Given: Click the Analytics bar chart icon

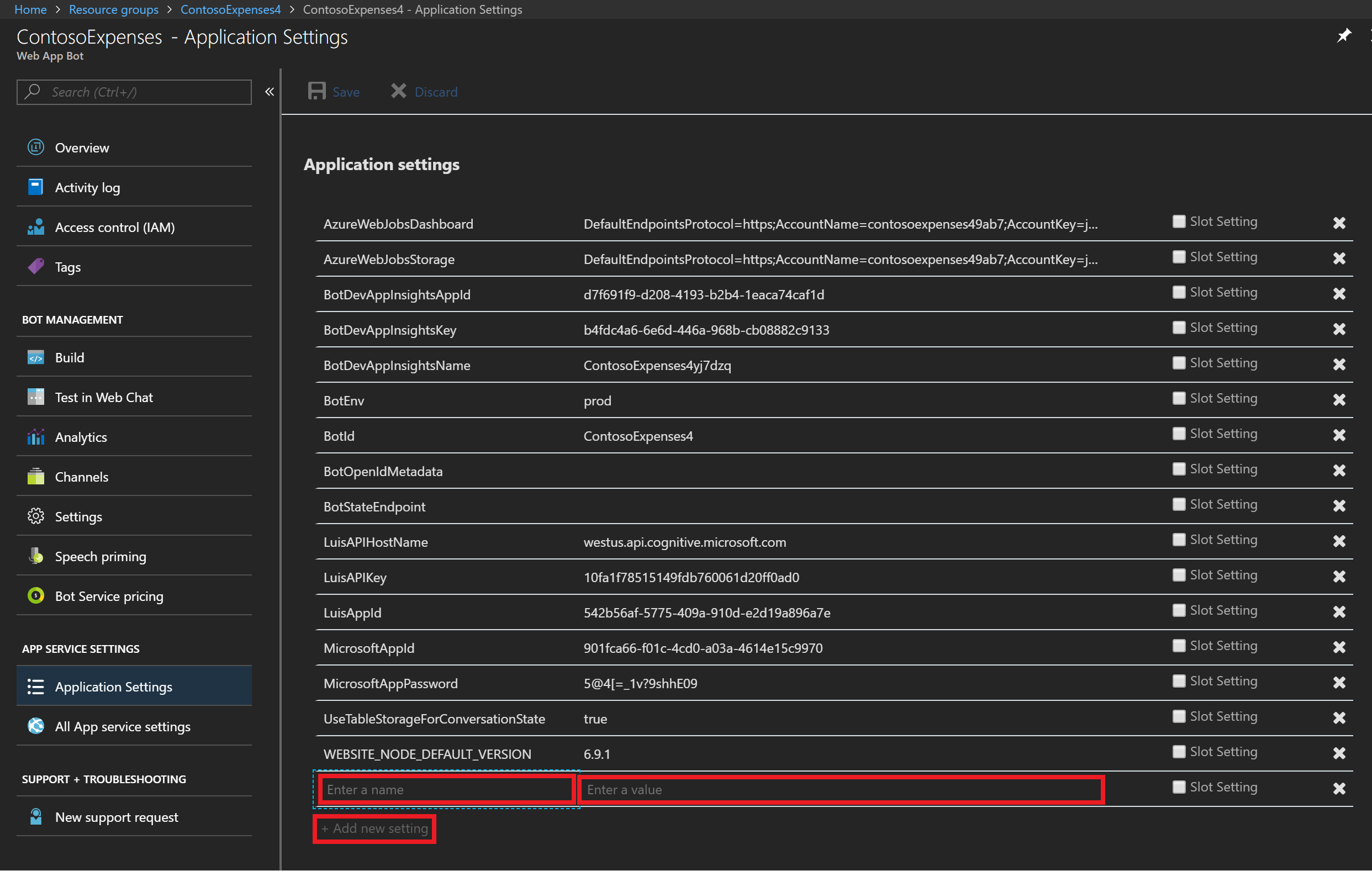Looking at the screenshot, I should (36, 437).
